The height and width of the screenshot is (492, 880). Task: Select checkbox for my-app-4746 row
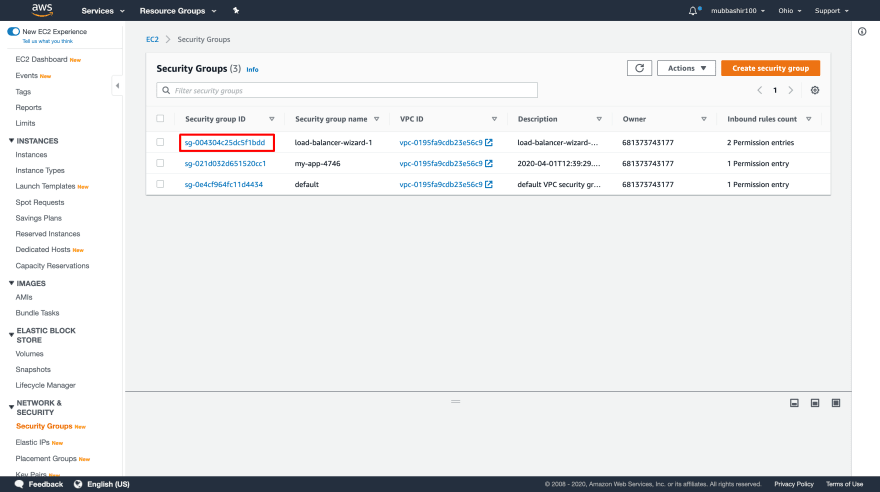click(x=160, y=163)
